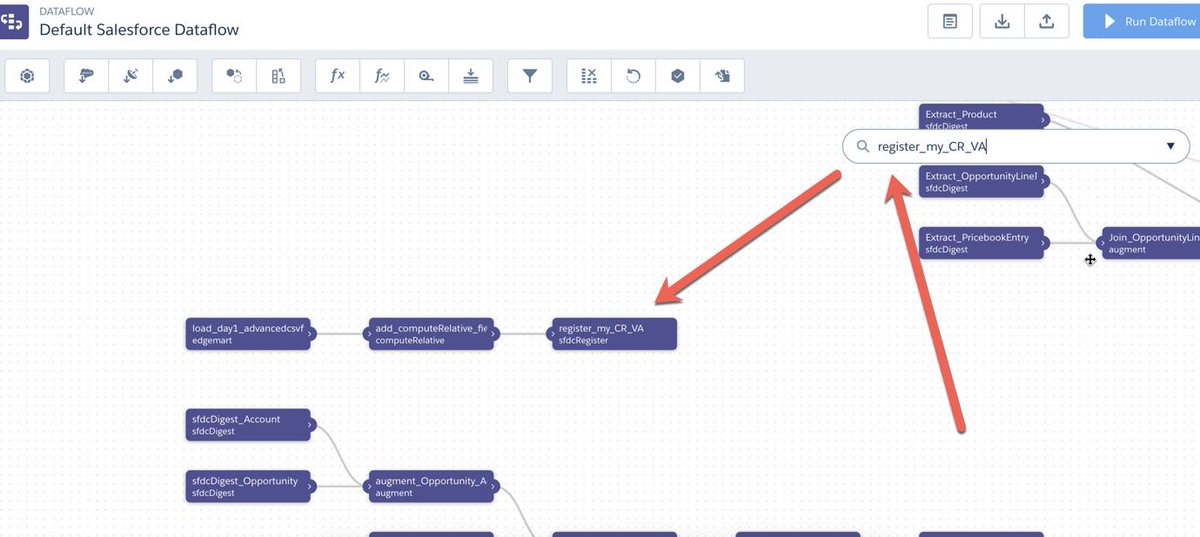The height and width of the screenshot is (537, 1200).
Task: Select the sfdcDigest_Opportunity node
Action: [249, 486]
